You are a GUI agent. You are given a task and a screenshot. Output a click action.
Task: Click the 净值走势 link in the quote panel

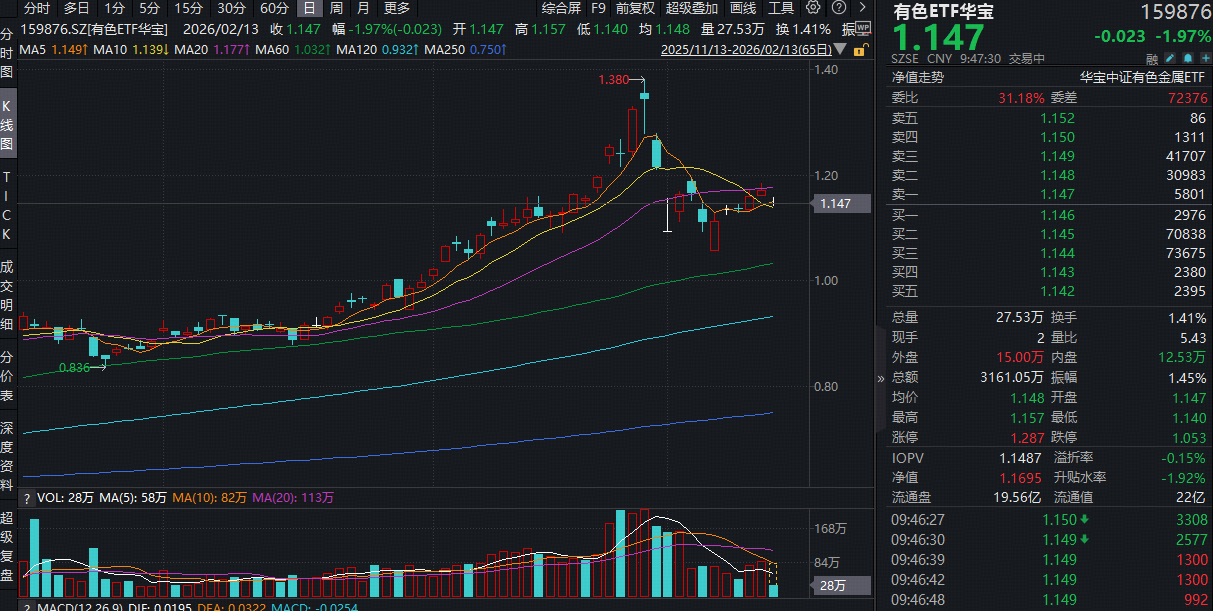(916, 76)
